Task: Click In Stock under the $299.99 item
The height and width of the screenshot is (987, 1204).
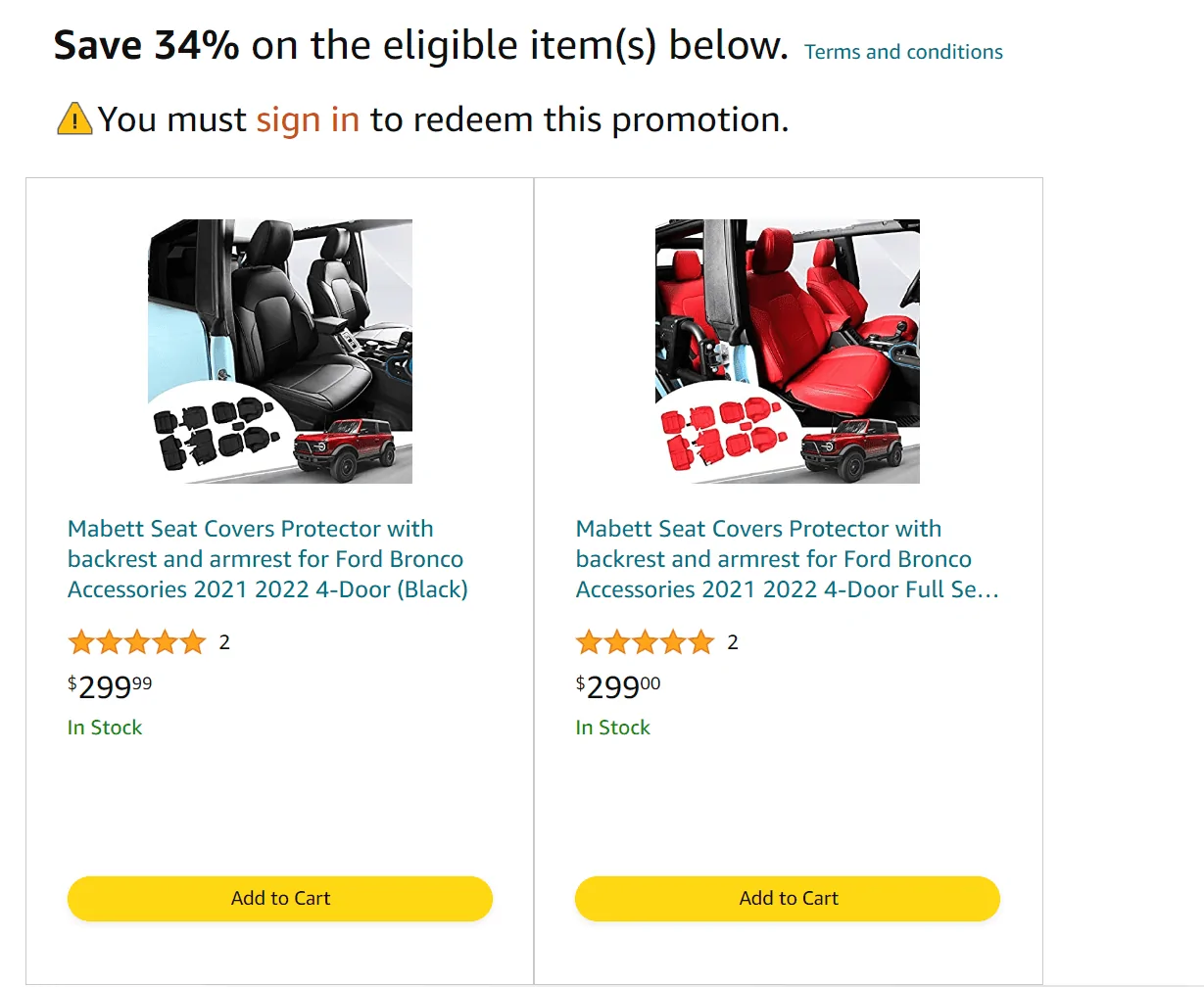Action: (105, 728)
